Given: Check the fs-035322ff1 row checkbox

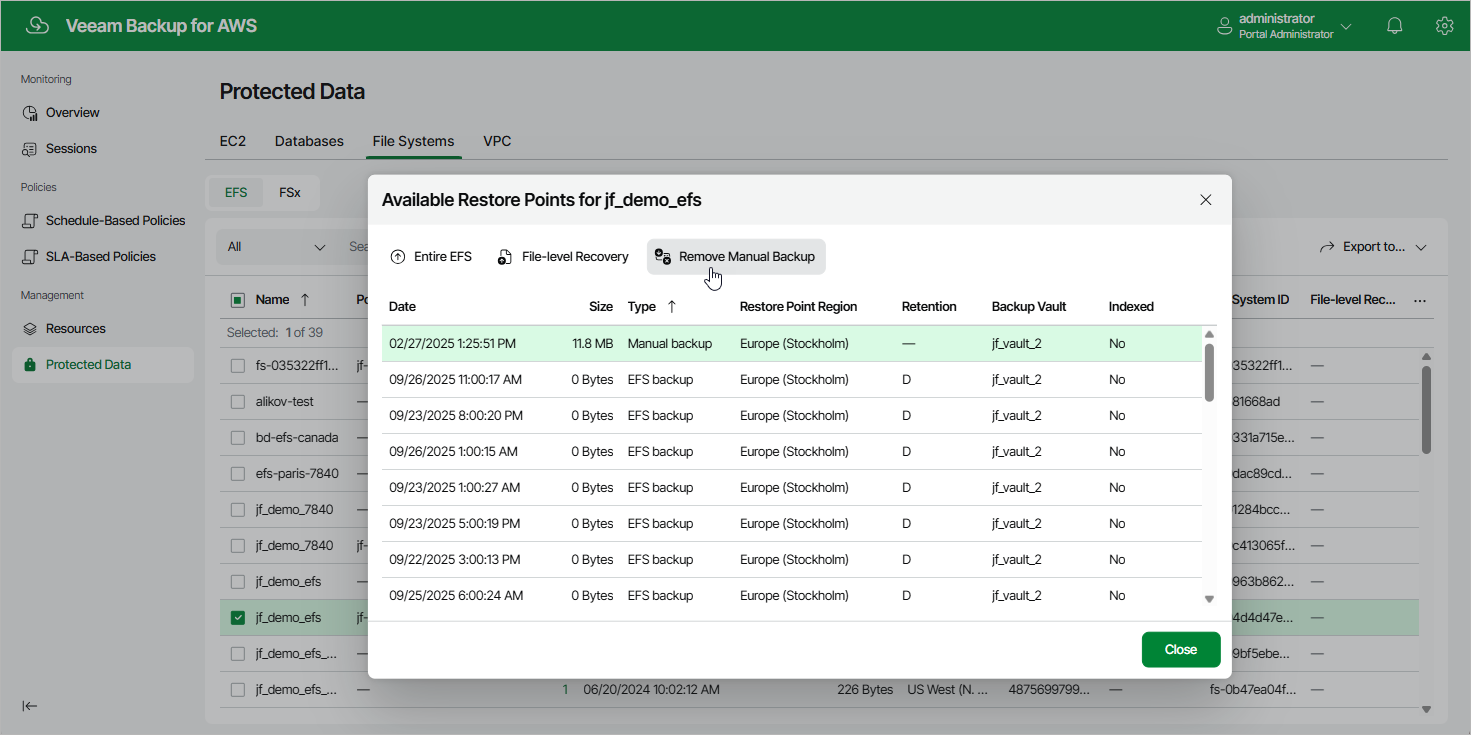Looking at the screenshot, I should [x=238, y=366].
